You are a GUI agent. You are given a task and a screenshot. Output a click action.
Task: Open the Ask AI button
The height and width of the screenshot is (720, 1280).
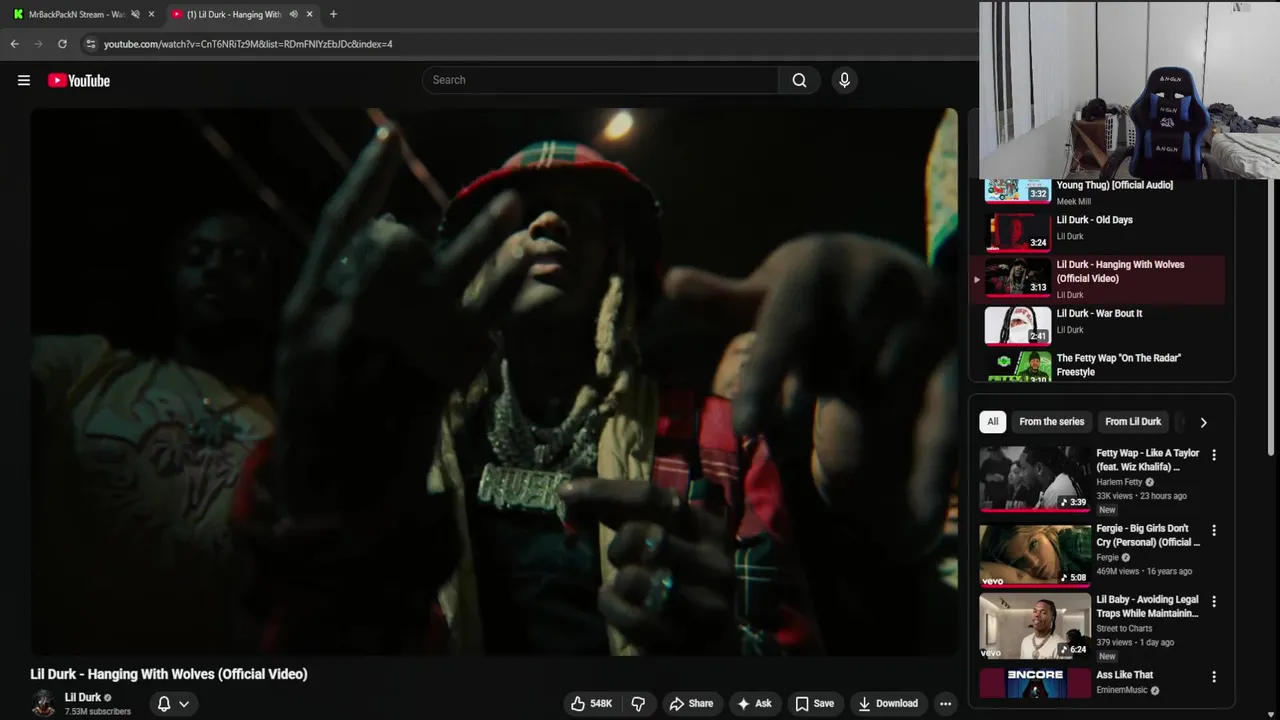[x=754, y=704]
